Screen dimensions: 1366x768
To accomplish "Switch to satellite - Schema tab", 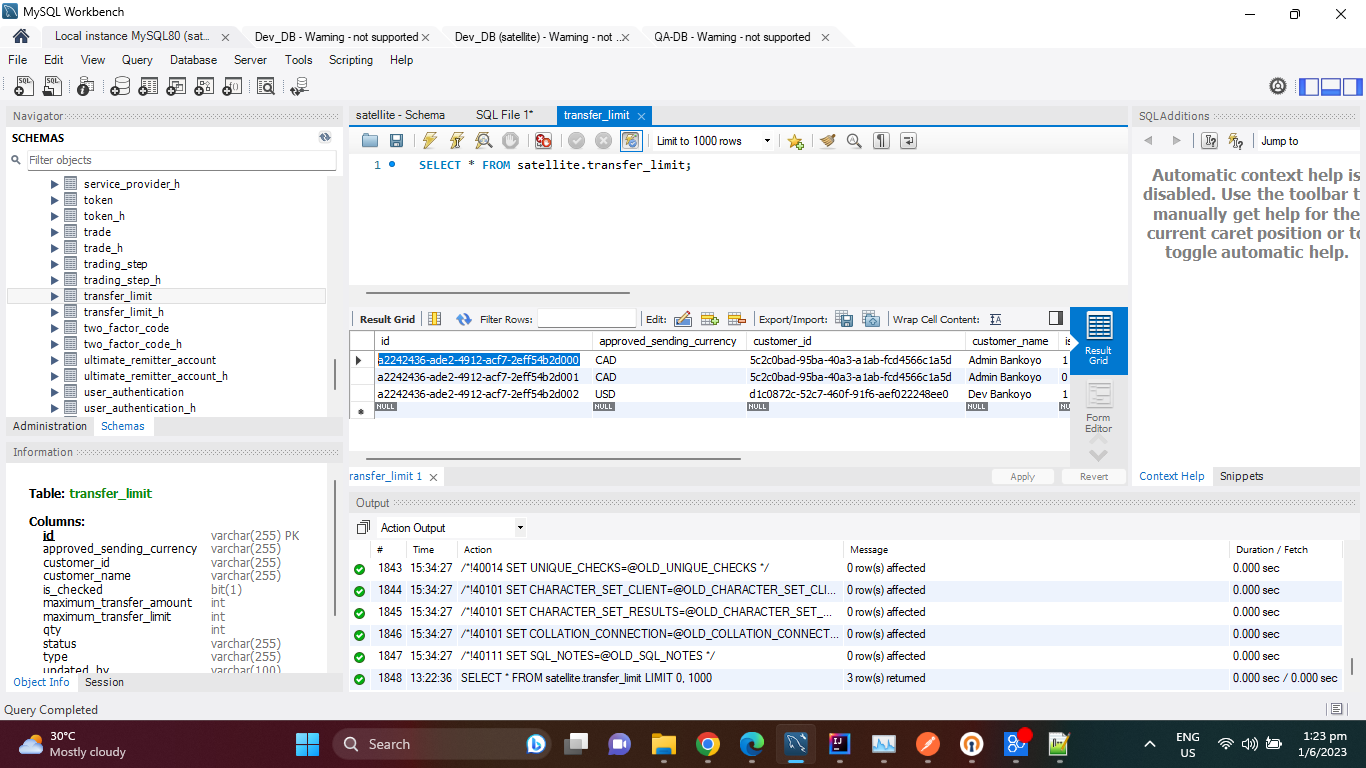I will (400, 115).
